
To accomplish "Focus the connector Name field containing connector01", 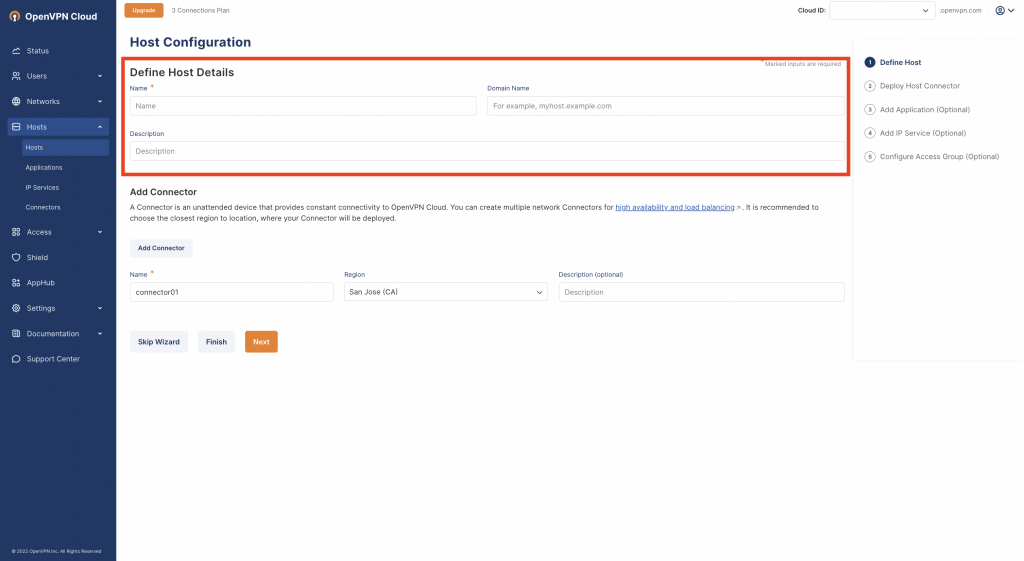I will [x=232, y=292].
